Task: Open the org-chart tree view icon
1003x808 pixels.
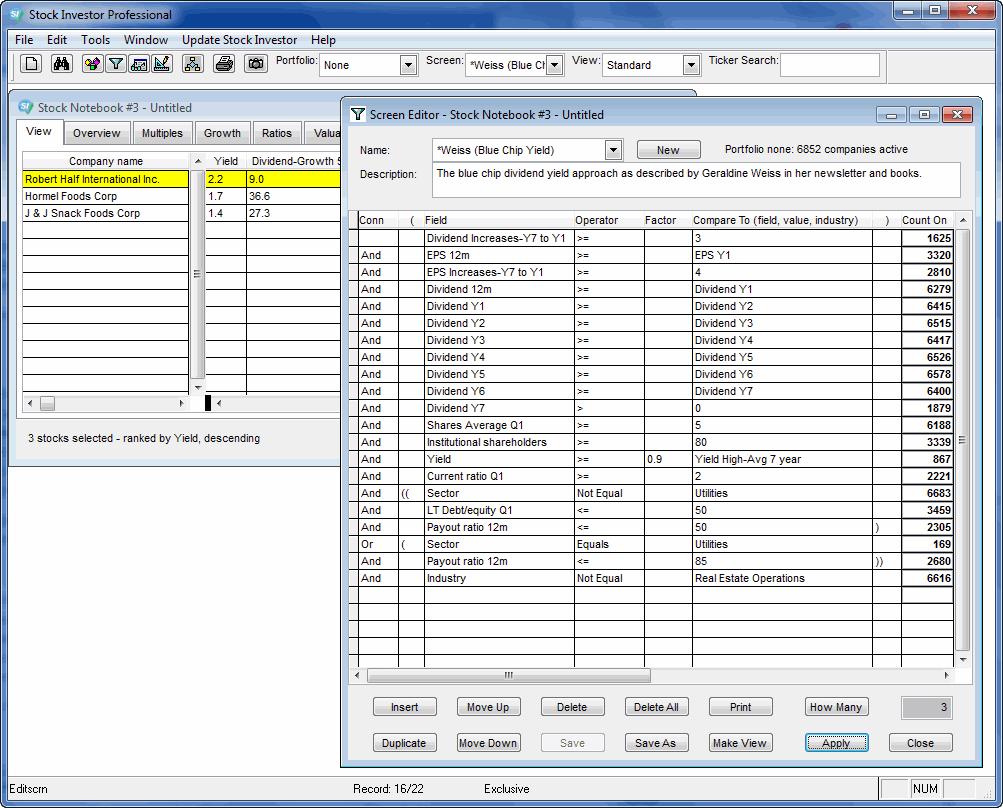Action: (194, 64)
